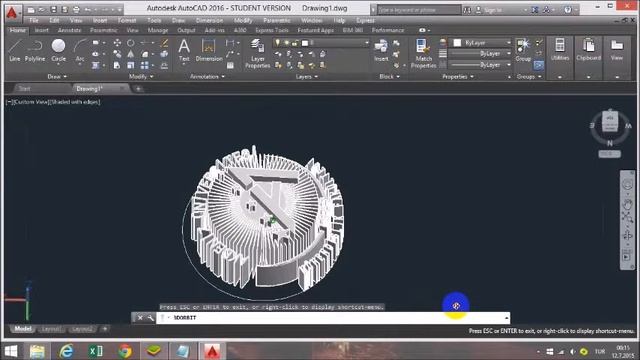The image size is (640, 360).
Task: Click the object color swatch beside ByLayer
Action: click(x=457, y=42)
